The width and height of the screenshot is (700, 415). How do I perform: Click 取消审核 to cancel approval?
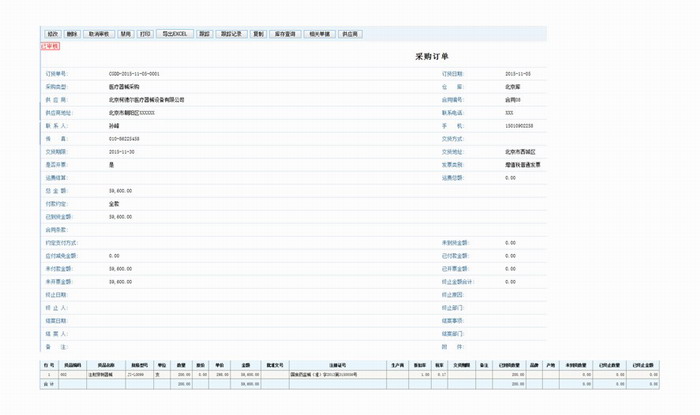point(97,34)
